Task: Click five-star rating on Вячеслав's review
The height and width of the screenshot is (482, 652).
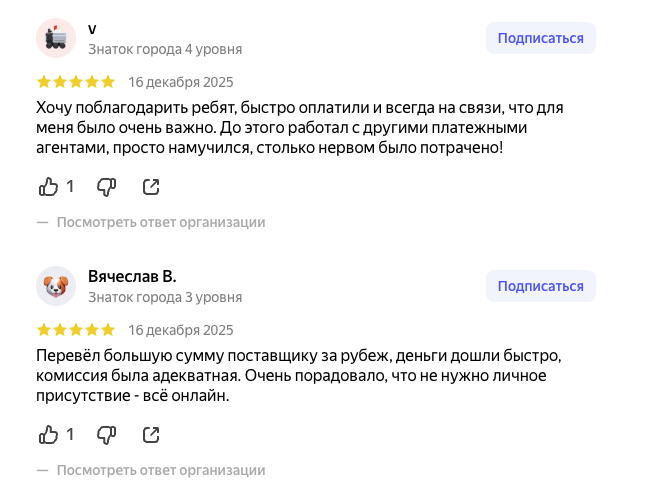Action: click(76, 330)
